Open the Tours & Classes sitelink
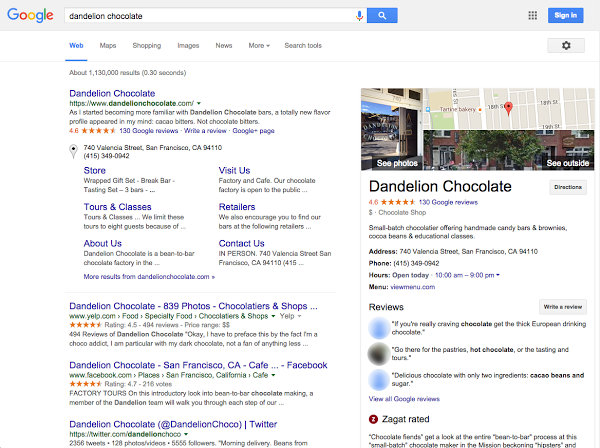This screenshot has width=600, height=448. [x=117, y=207]
